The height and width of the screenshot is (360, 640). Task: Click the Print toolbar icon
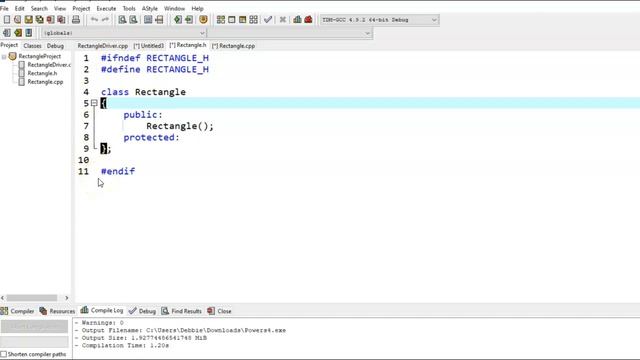point(76,20)
